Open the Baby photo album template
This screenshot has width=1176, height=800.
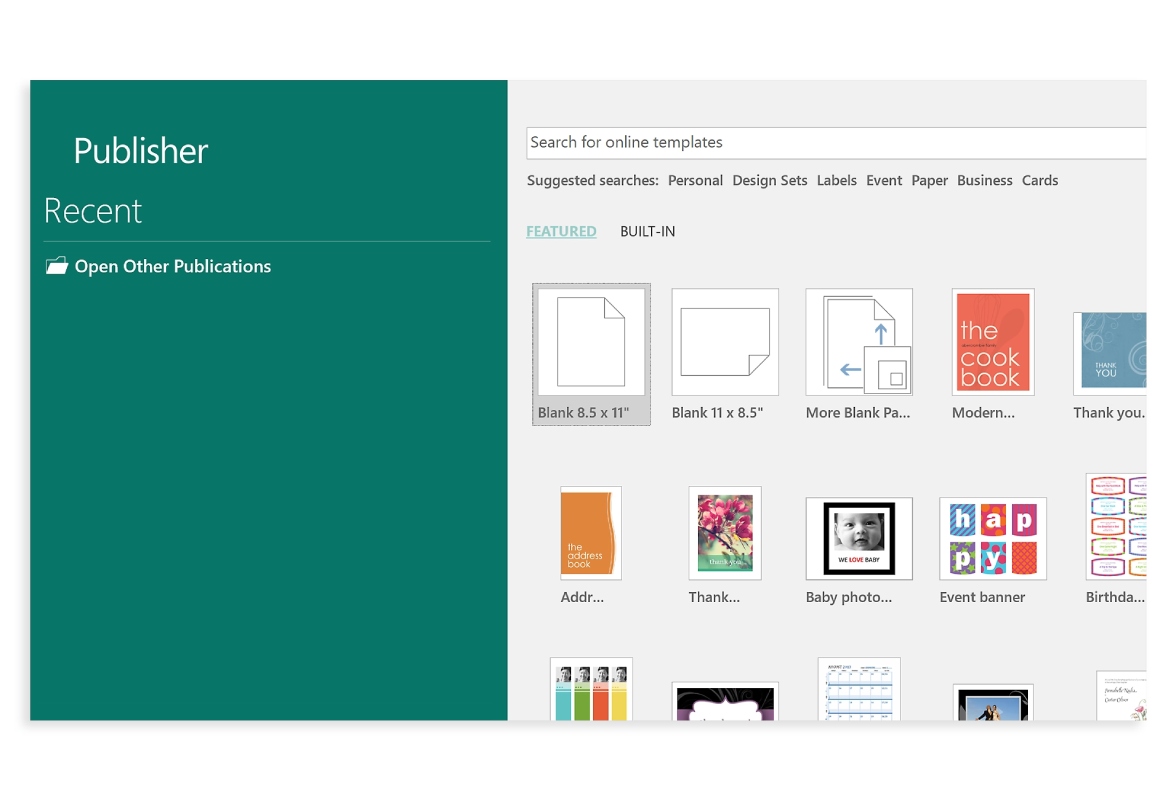859,538
